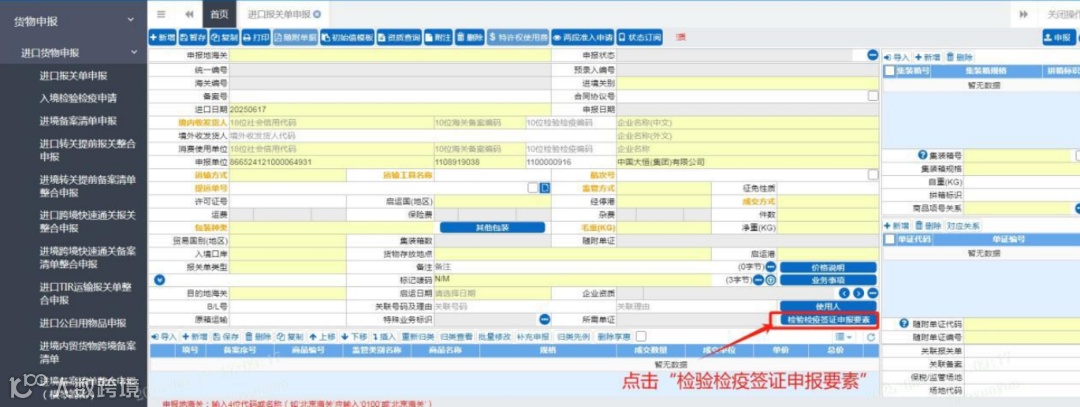Open the 初始值模板 toolbar button
Viewport: 1080px width, 407px height.
(x=346, y=37)
